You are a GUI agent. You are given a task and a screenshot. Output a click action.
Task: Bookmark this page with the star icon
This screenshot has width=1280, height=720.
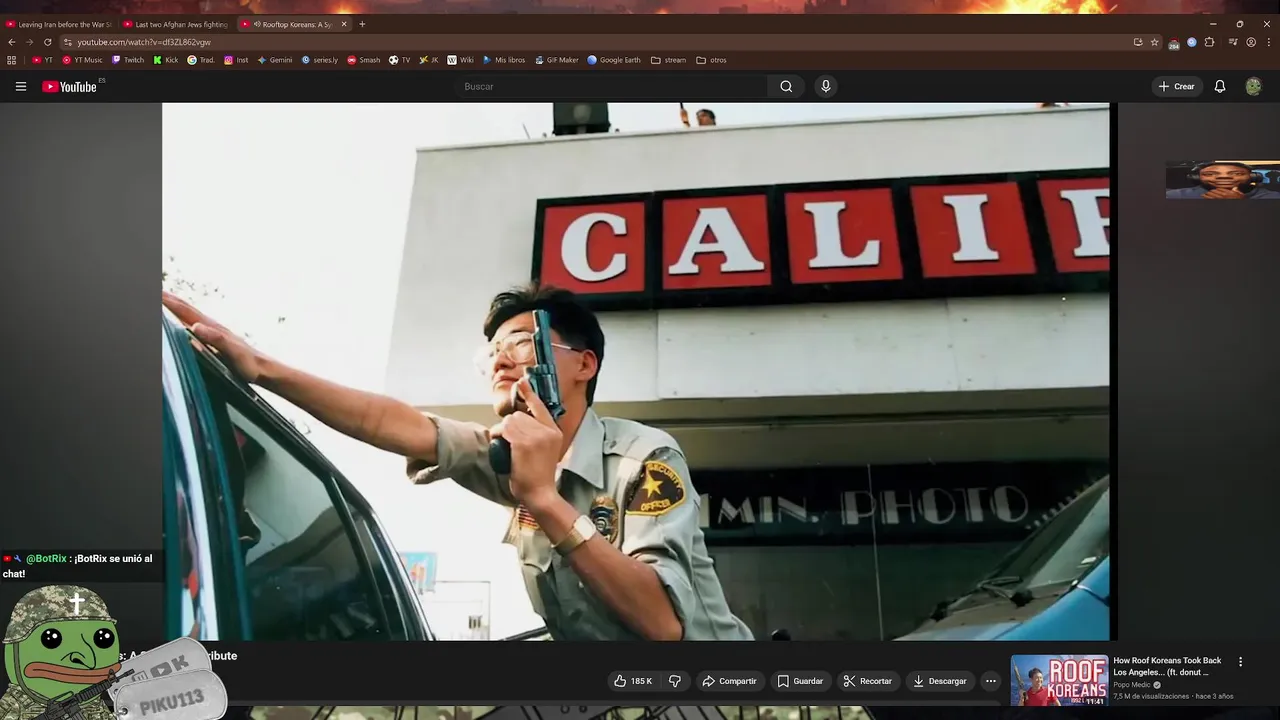[x=1155, y=42]
